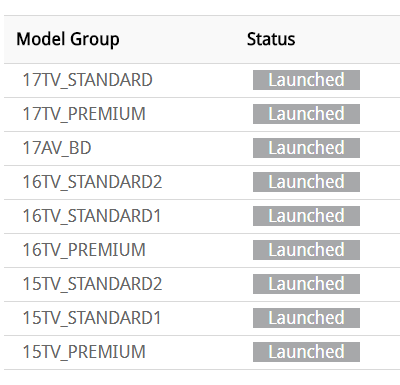Open the 15TV_STANDARD1 model group

(x=92, y=318)
